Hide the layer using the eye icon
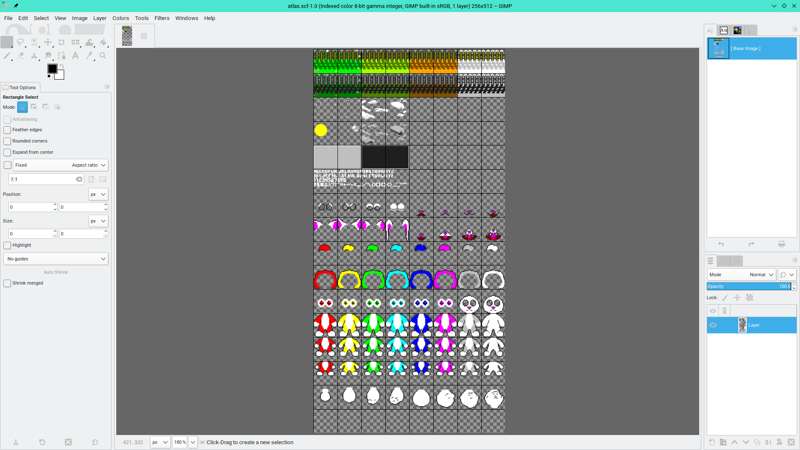800x450 pixels. [x=713, y=325]
